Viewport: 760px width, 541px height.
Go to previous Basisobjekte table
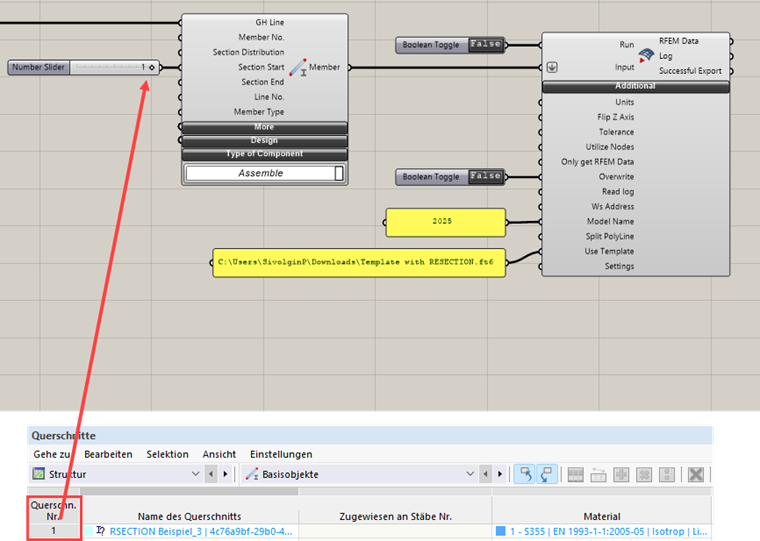(486, 474)
